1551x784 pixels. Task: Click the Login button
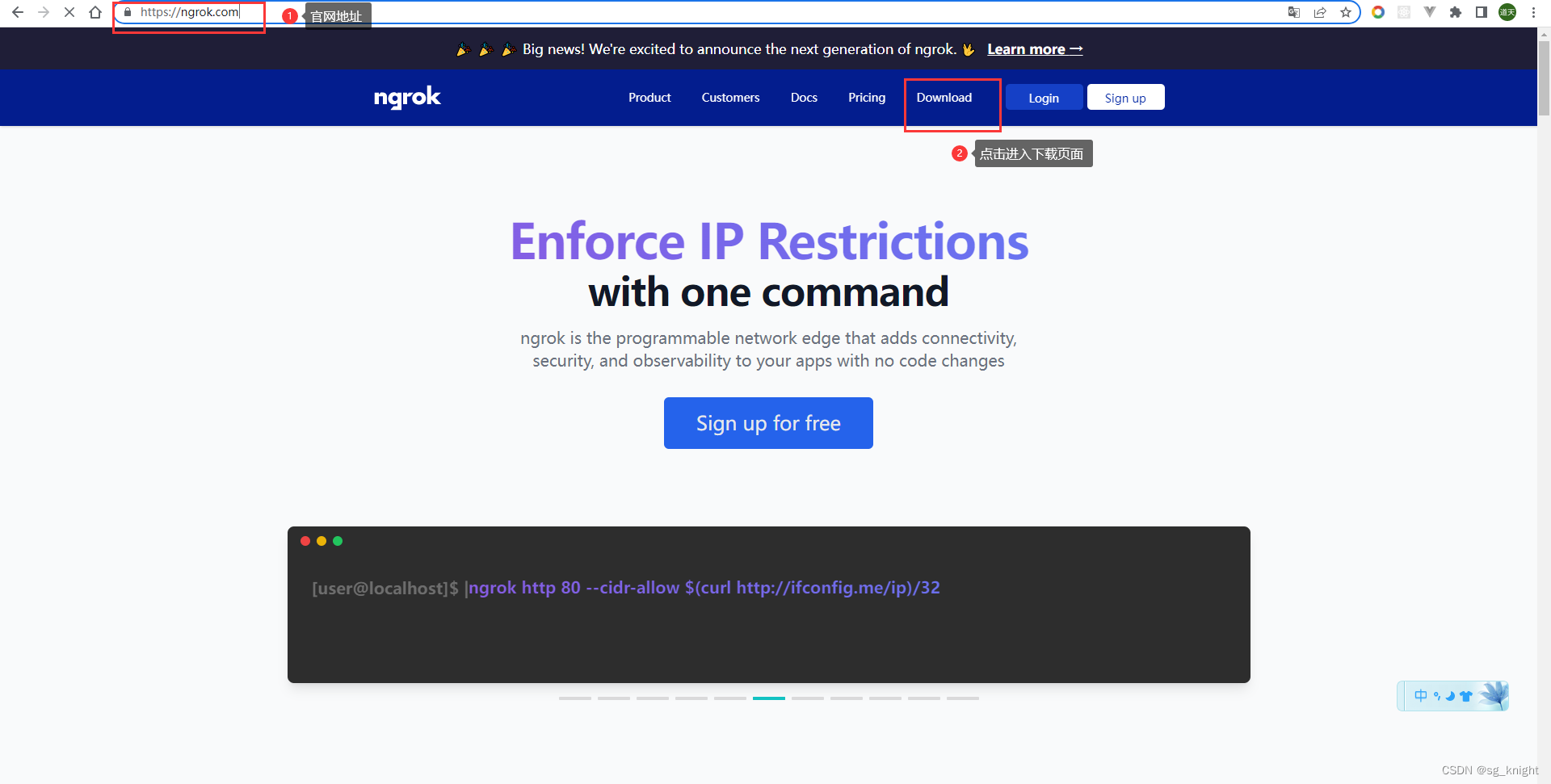pyautogui.click(x=1044, y=98)
